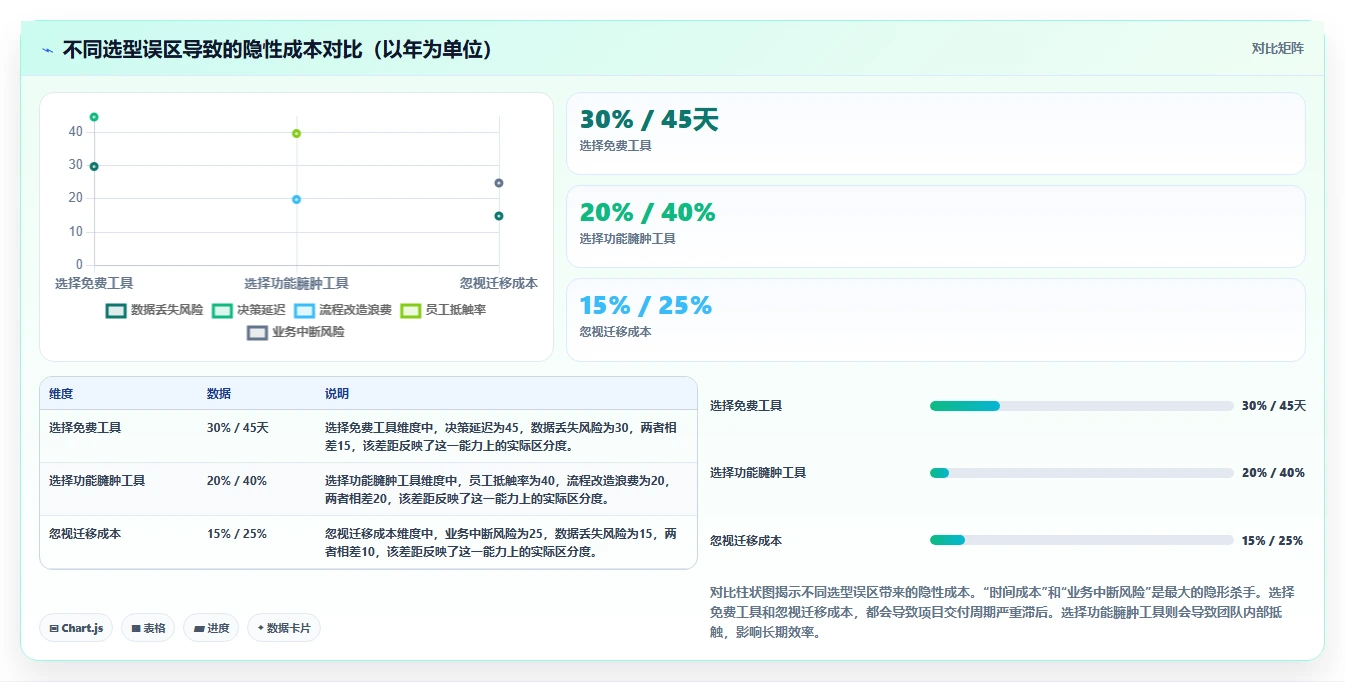Click x-axis label 选择免费工具

(x=94, y=283)
